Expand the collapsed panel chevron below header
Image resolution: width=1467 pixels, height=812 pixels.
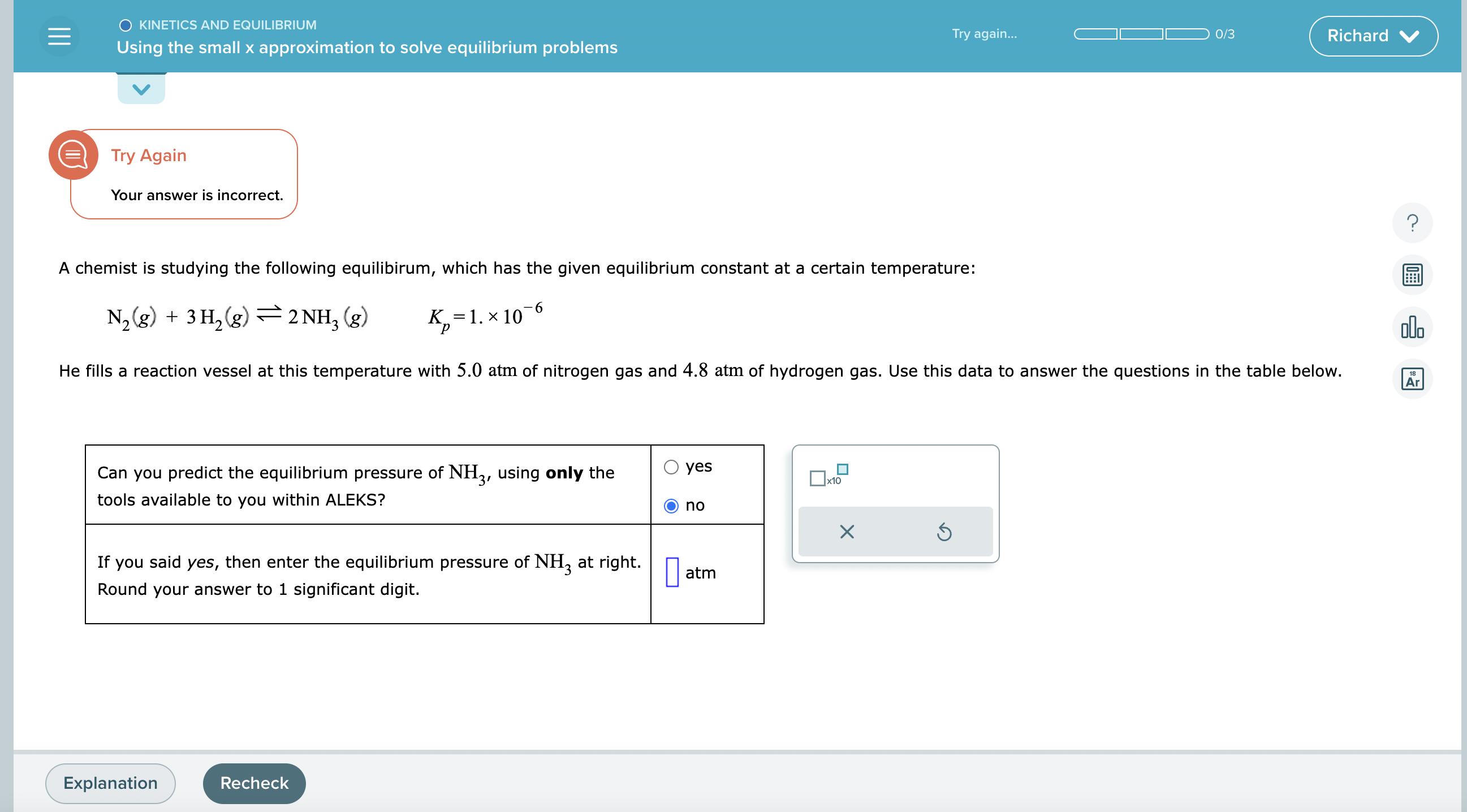click(x=141, y=89)
